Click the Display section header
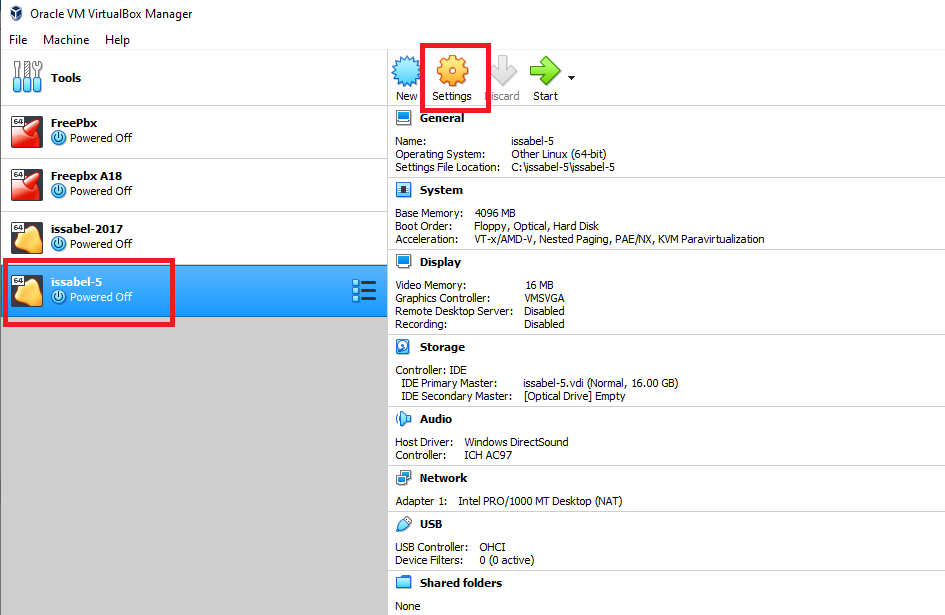This screenshot has height=615, width=945. 440,262
